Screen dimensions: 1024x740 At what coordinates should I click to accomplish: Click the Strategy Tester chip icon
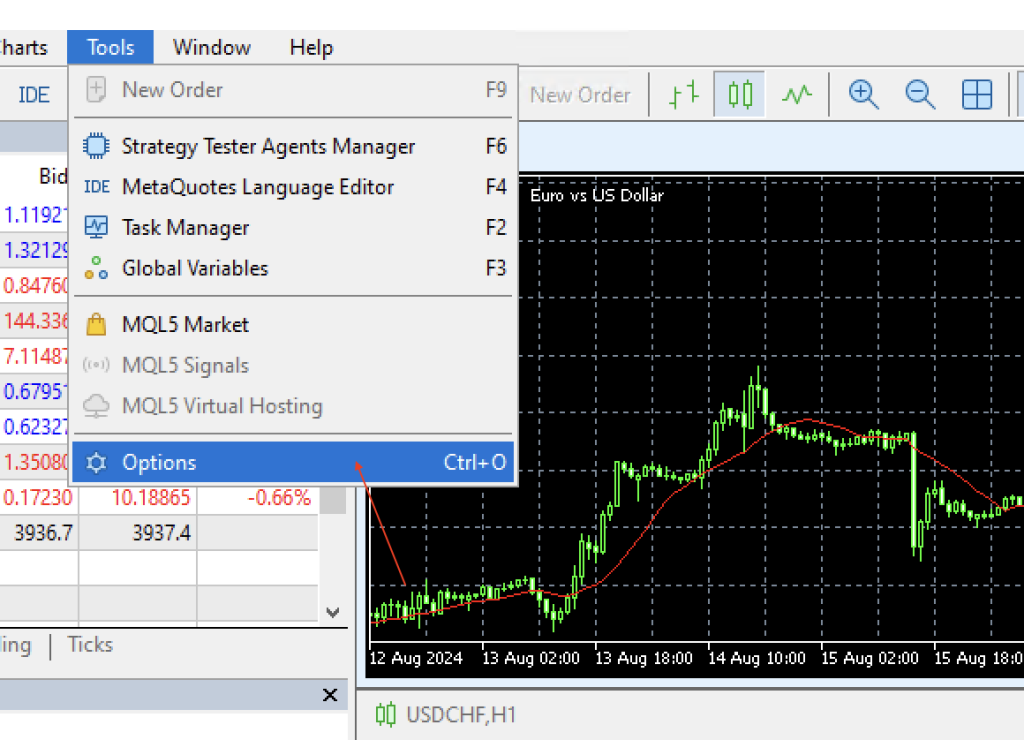[96, 146]
